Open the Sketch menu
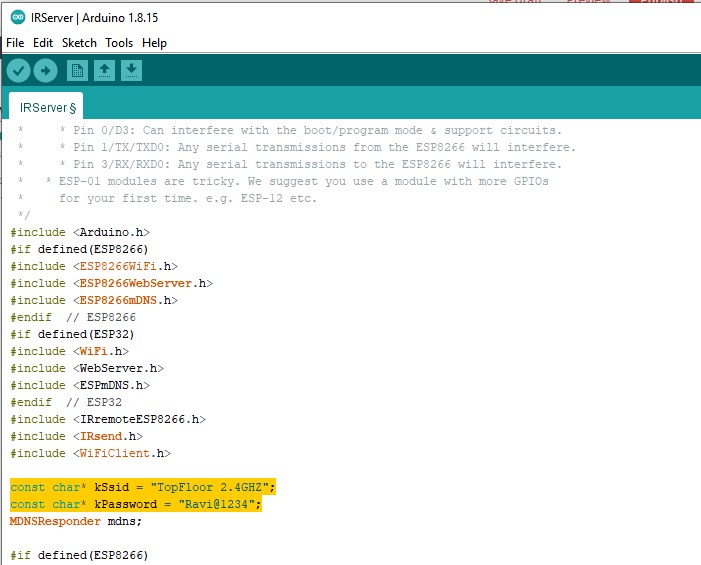The height and width of the screenshot is (565, 701). pyautogui.click(x=79, y=43)
